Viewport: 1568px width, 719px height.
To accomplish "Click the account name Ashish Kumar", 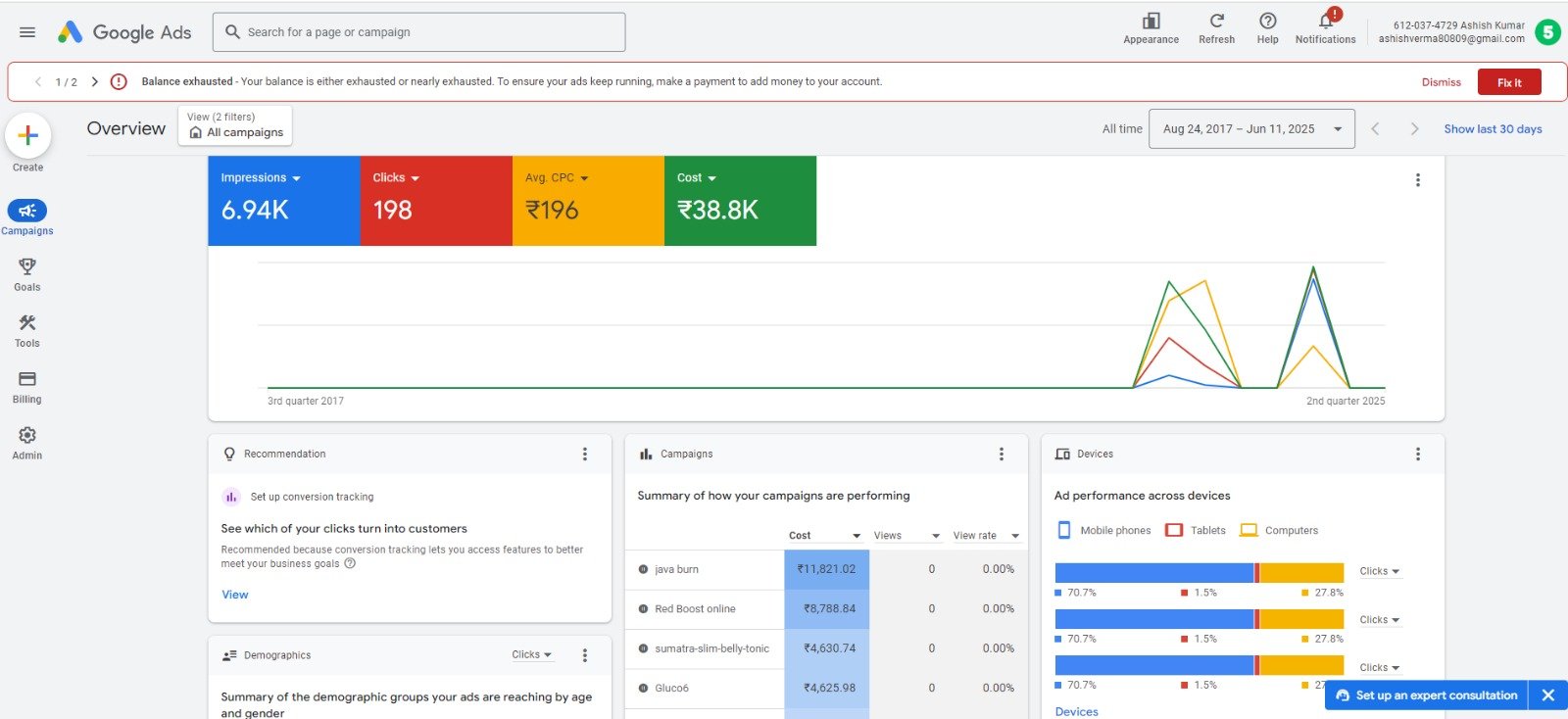I will pos(1492,25).
